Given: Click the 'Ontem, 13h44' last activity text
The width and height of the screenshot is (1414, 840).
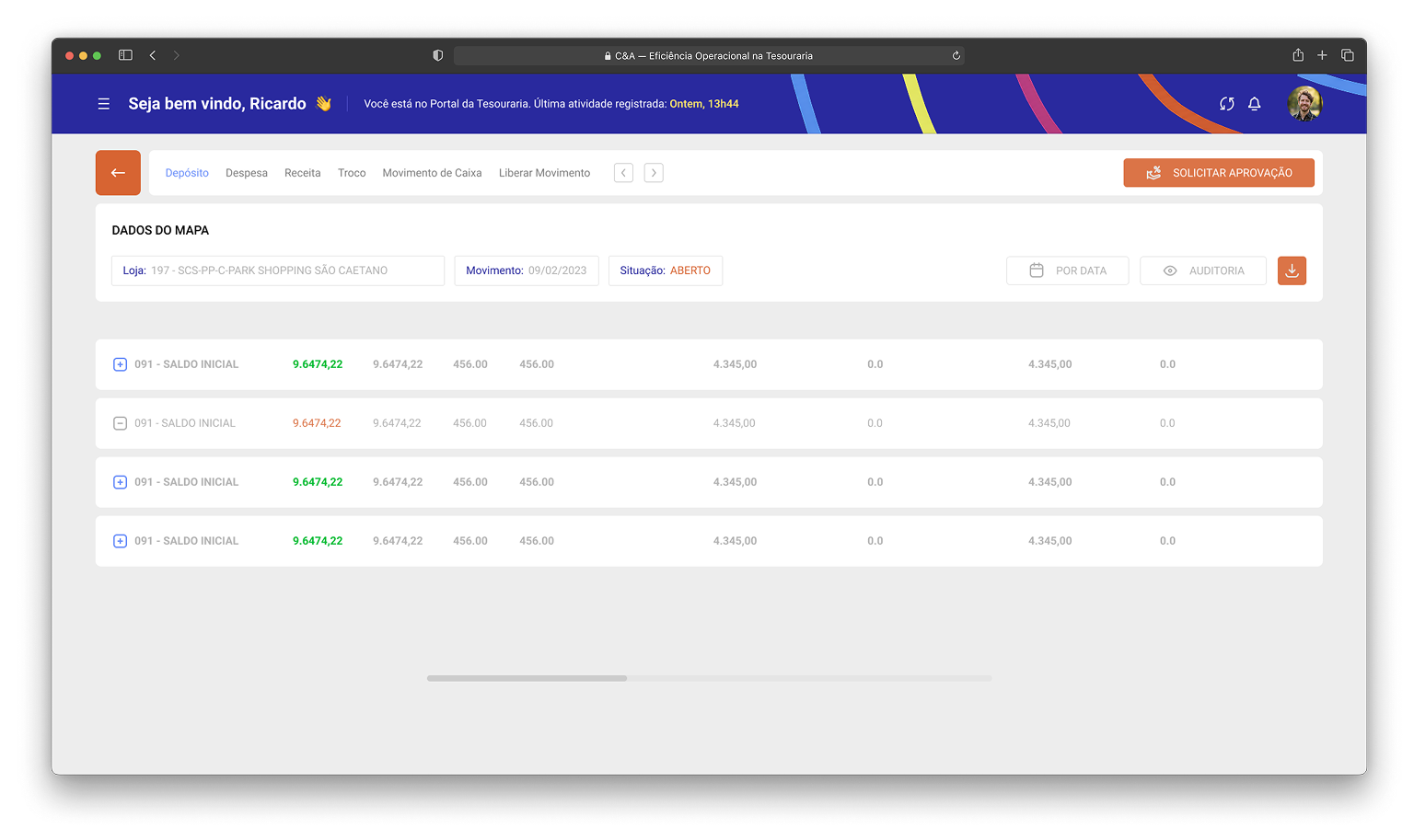Looking at the screenshot, I should pyautogui.click(x=704, y=104).
